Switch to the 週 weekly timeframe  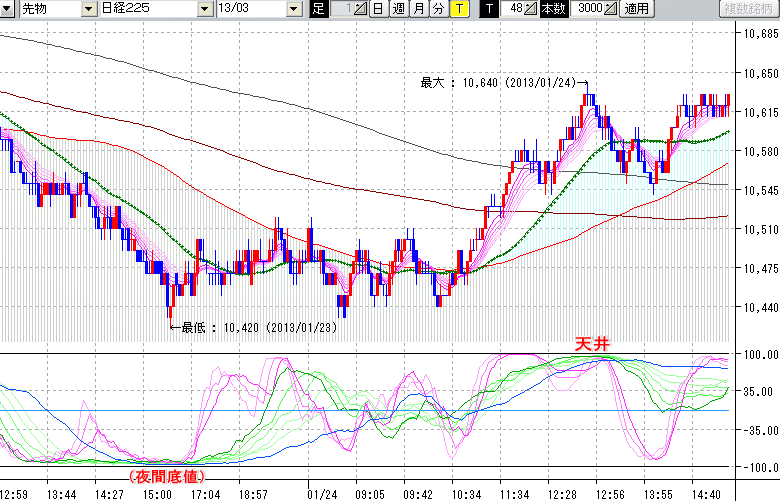[x=398, y=9]
